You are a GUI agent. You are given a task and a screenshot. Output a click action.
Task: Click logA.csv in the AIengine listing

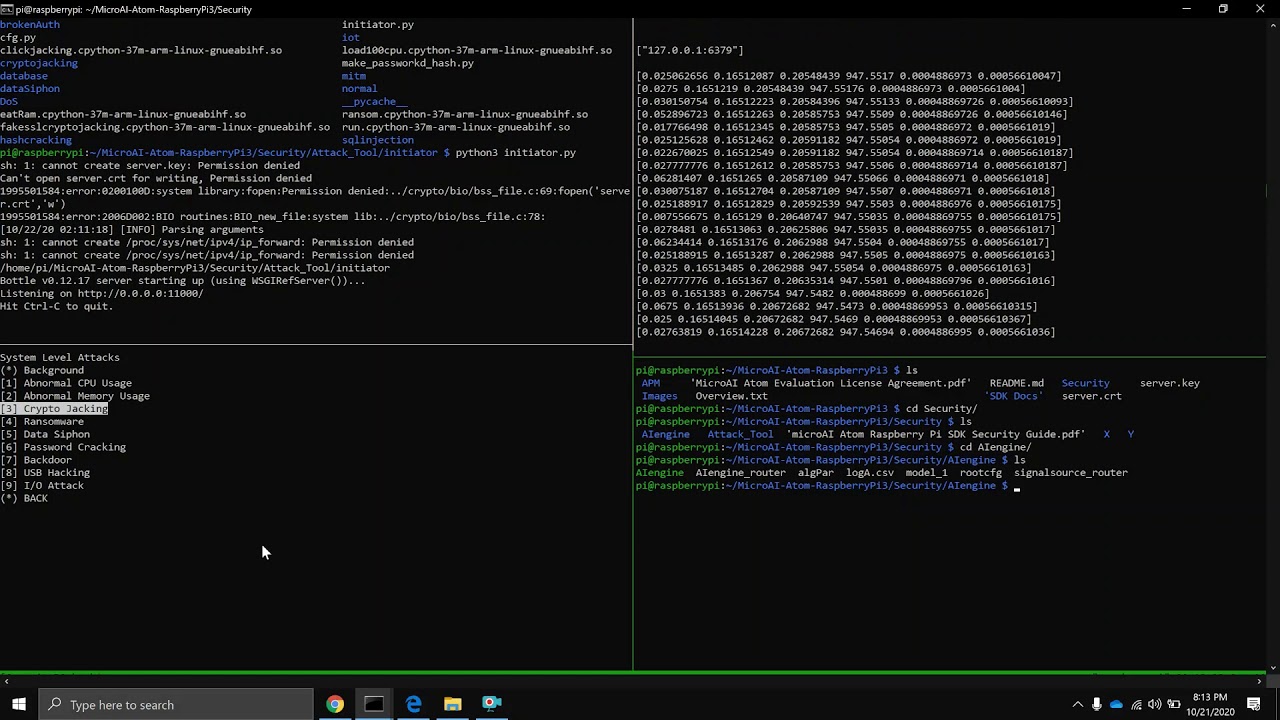(x=870, y=473)
